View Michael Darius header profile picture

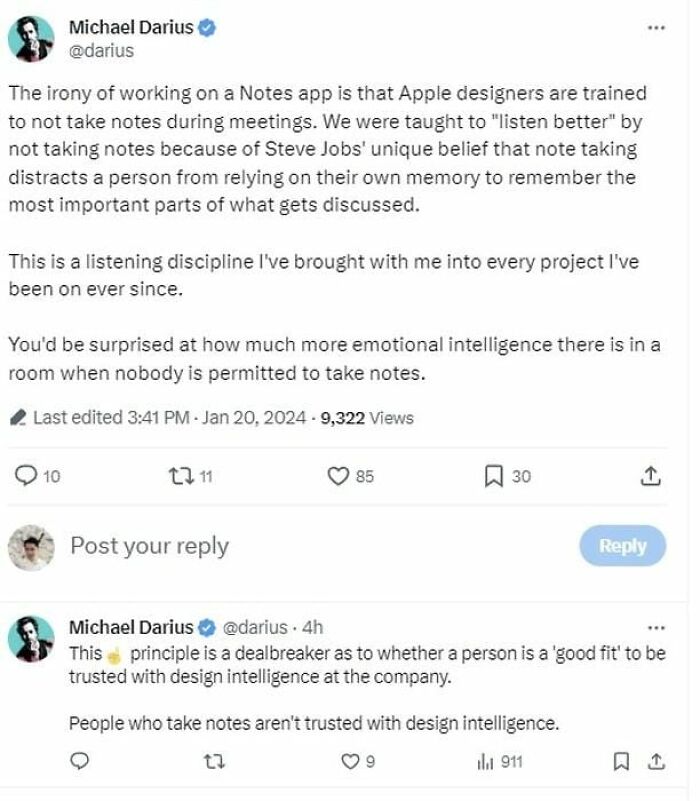(31, 39)
